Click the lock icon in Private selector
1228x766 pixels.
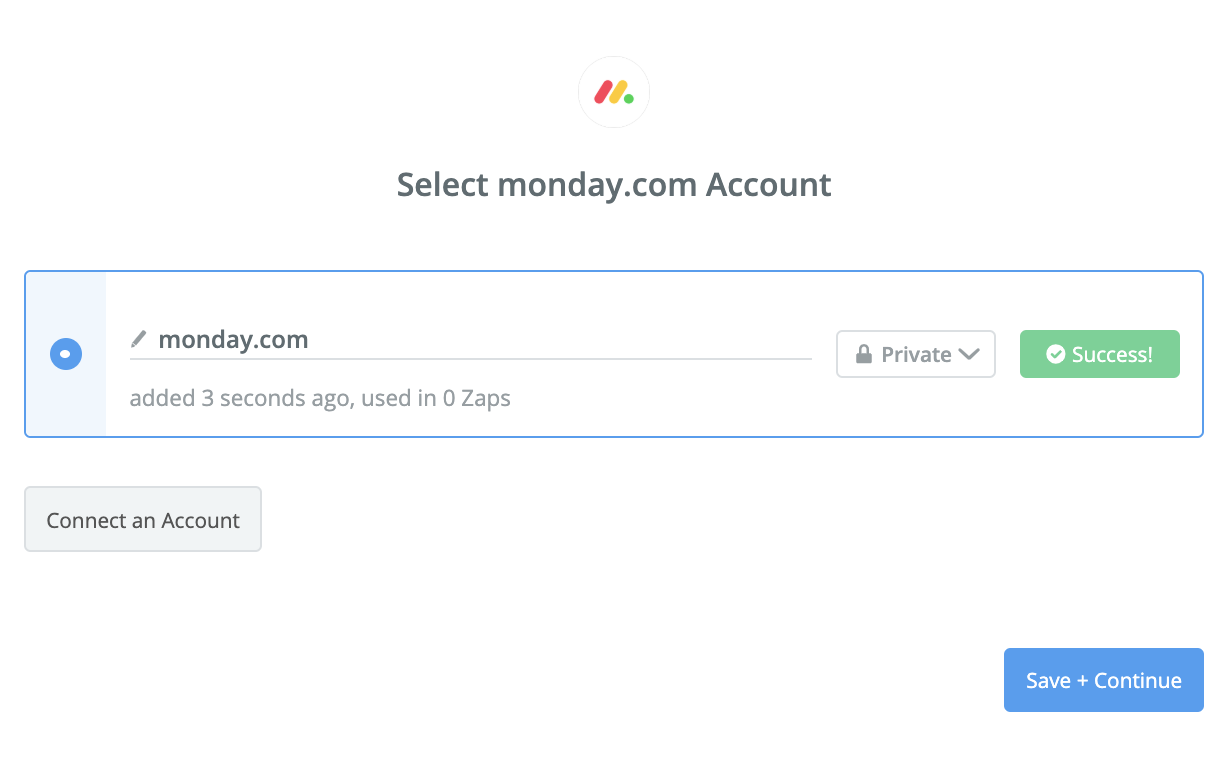(863, 355)
